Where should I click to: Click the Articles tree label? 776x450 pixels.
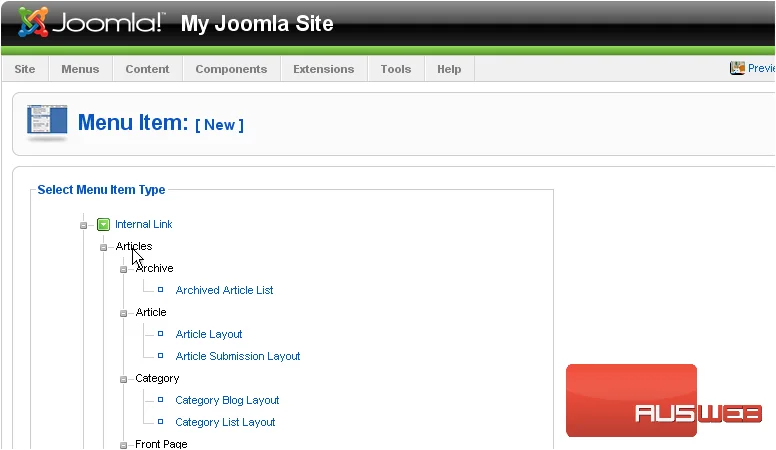coord(134,246)
